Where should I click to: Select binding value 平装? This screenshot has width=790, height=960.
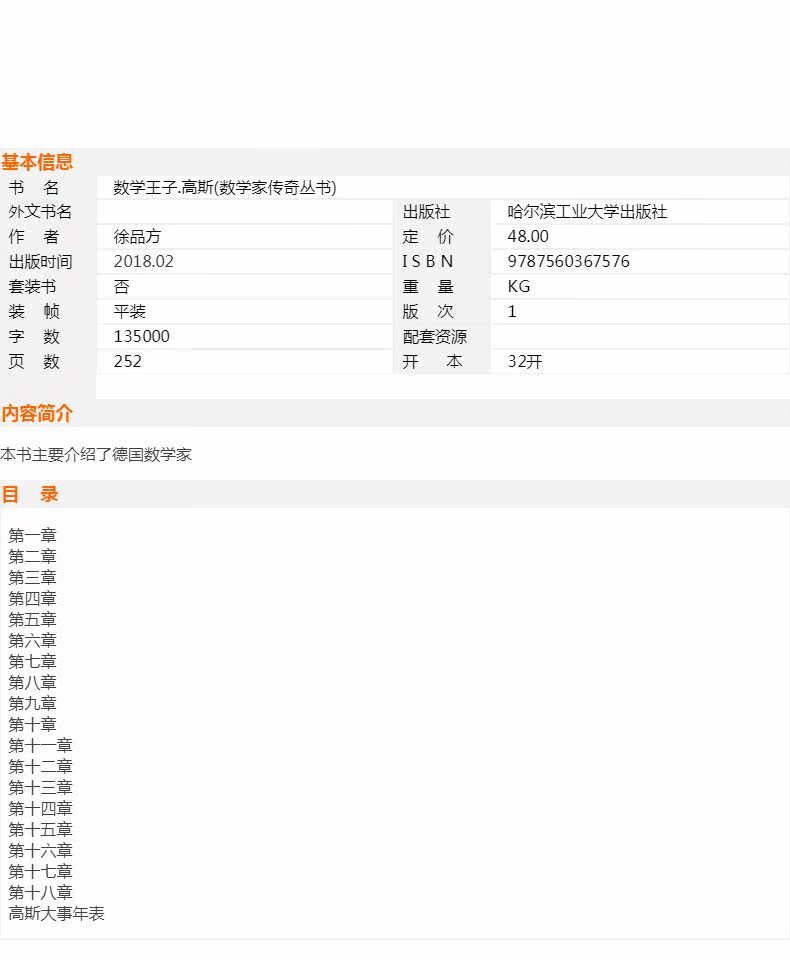point(129,312)
